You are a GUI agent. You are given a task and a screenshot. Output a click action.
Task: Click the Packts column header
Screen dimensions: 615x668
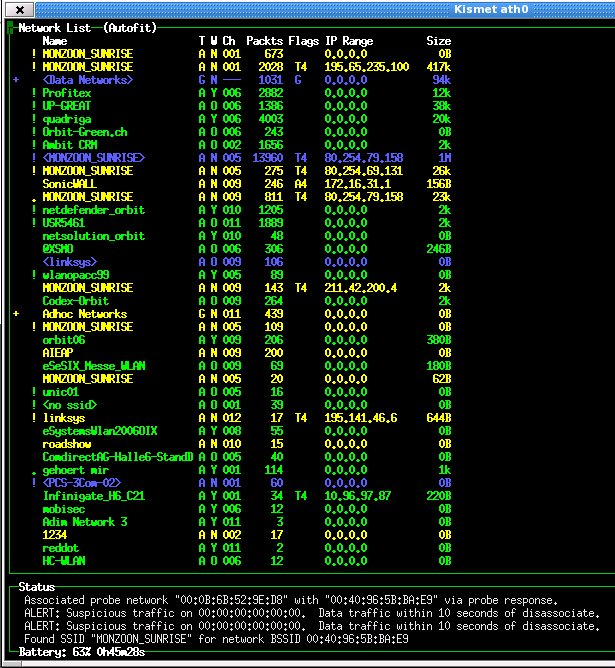264,41
